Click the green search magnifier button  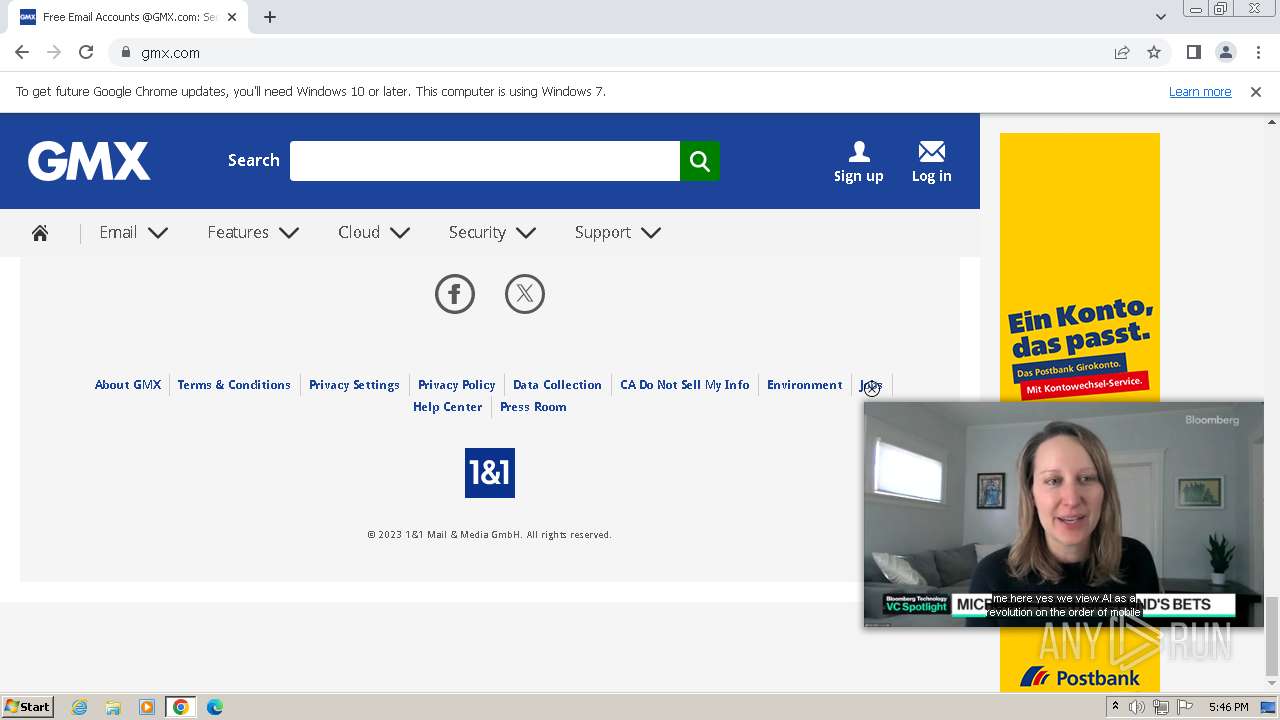tap(700, 161)
